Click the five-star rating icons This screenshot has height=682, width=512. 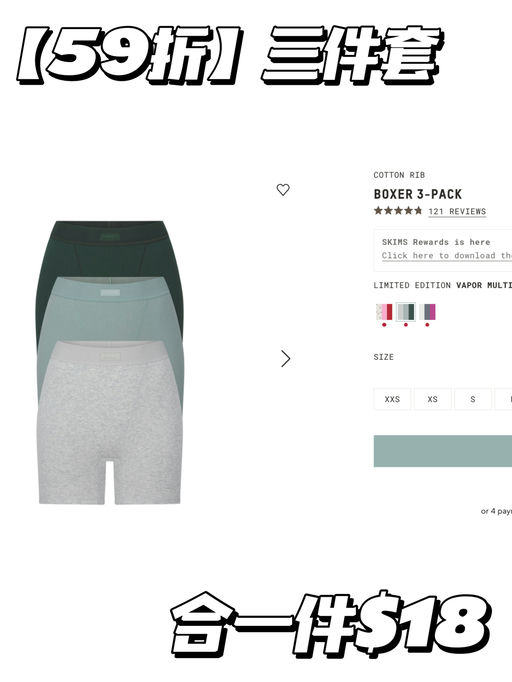[398, 211]
